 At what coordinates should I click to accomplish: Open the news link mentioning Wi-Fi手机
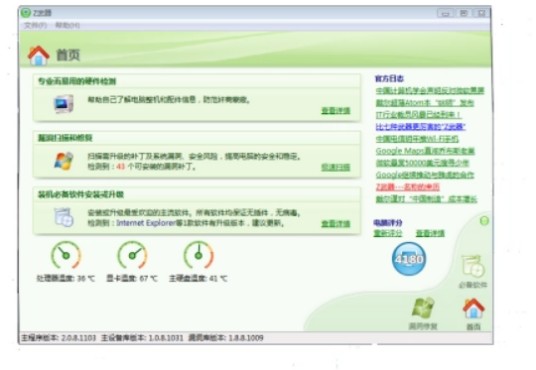(x=417, y=139)
